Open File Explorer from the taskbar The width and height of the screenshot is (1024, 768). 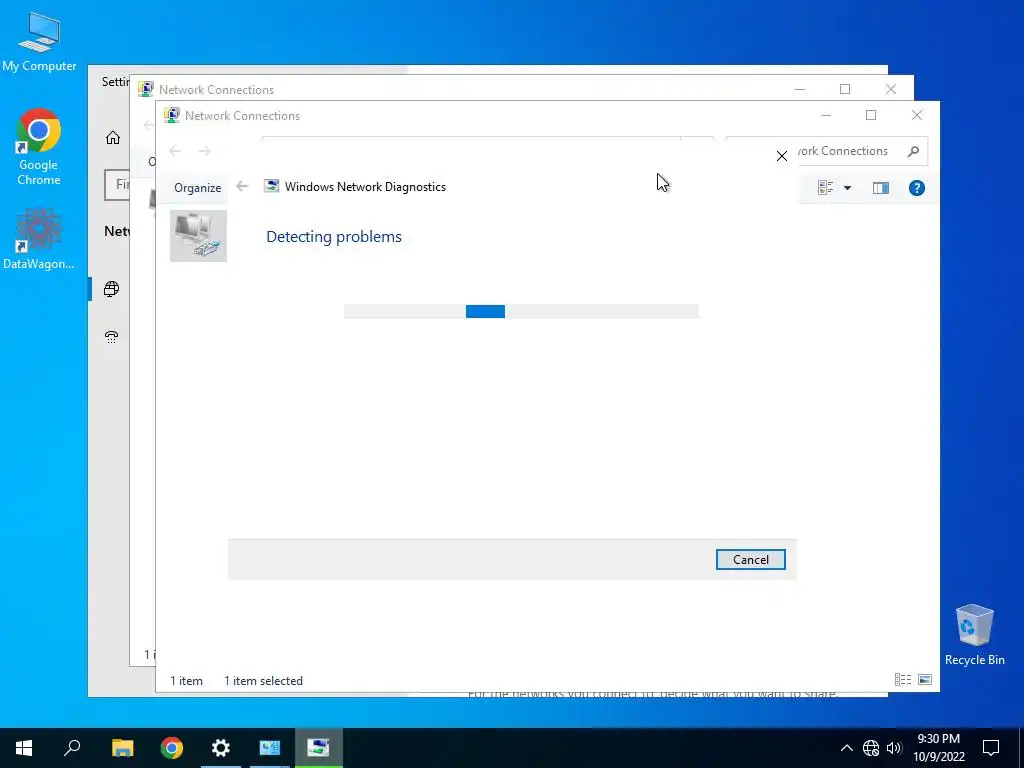pos(122,748)
